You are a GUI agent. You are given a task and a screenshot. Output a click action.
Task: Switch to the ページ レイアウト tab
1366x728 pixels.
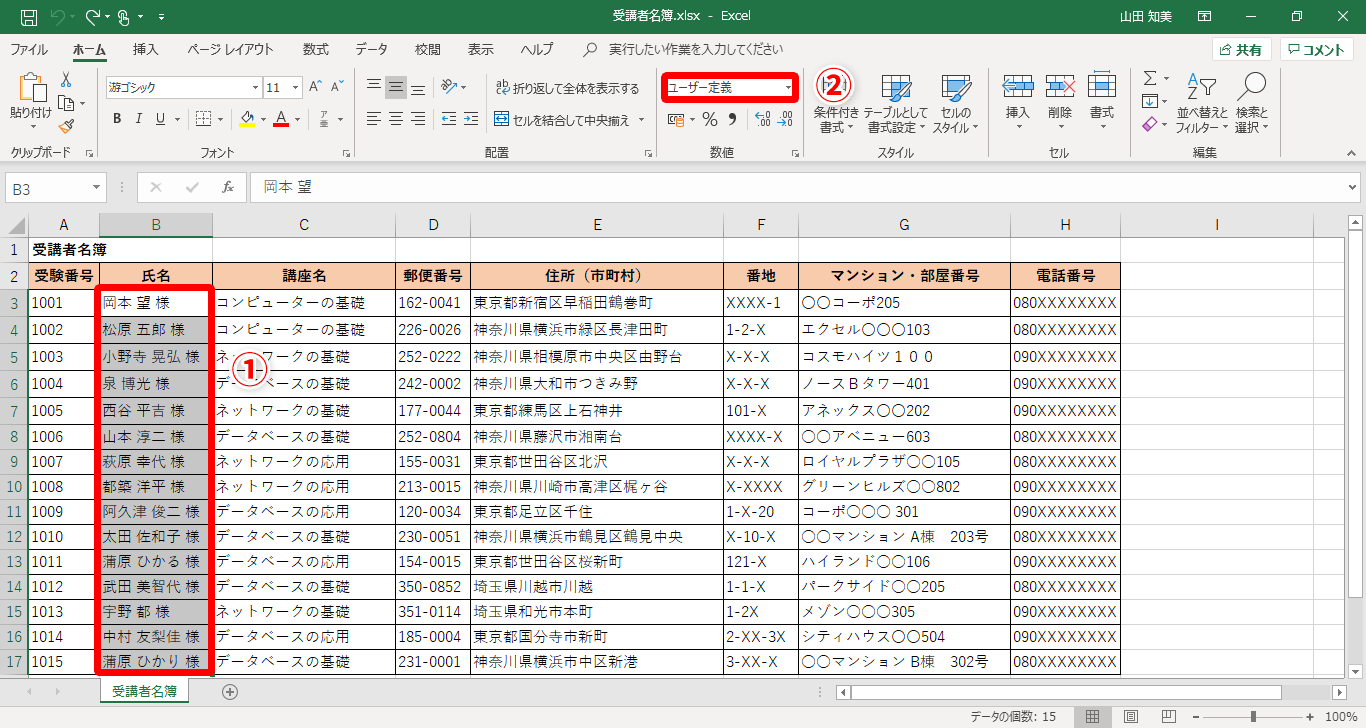(x=230, y=49)
